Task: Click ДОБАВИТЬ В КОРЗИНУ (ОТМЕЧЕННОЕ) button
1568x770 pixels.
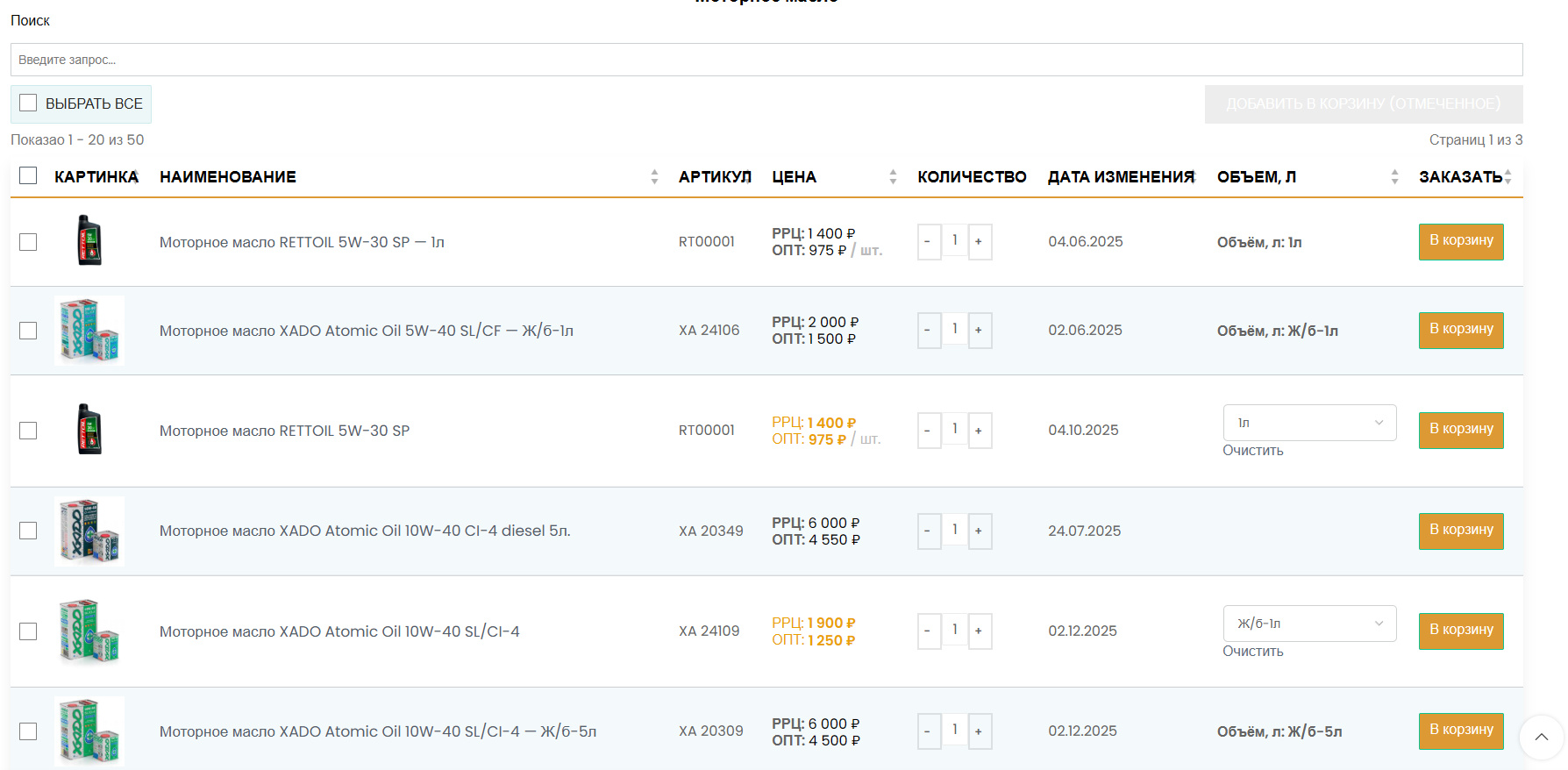Action: point(1364,104)
